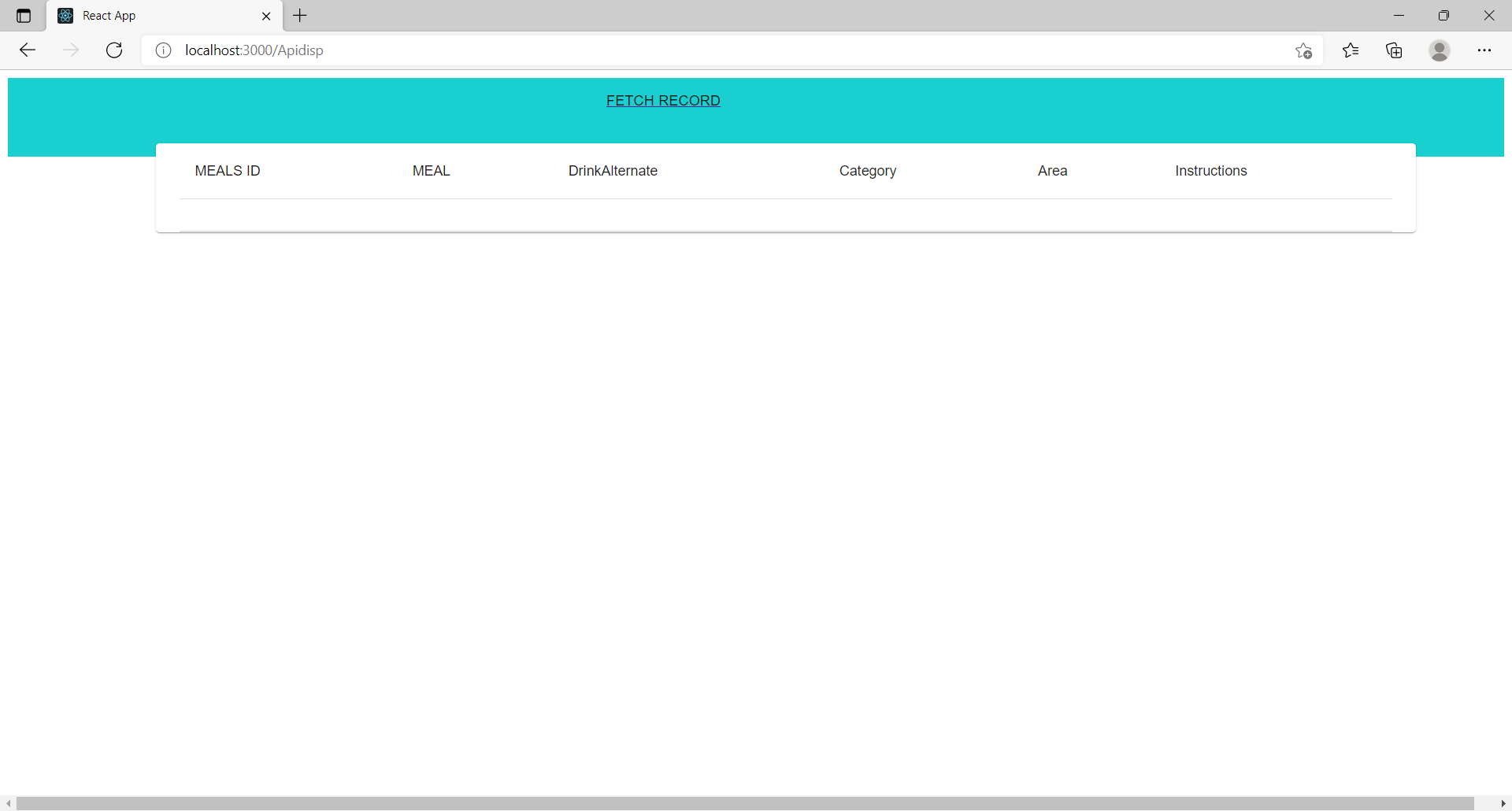Open the tab actions menu icon
The image size is (1512, 811).
(x=24, y=16)
